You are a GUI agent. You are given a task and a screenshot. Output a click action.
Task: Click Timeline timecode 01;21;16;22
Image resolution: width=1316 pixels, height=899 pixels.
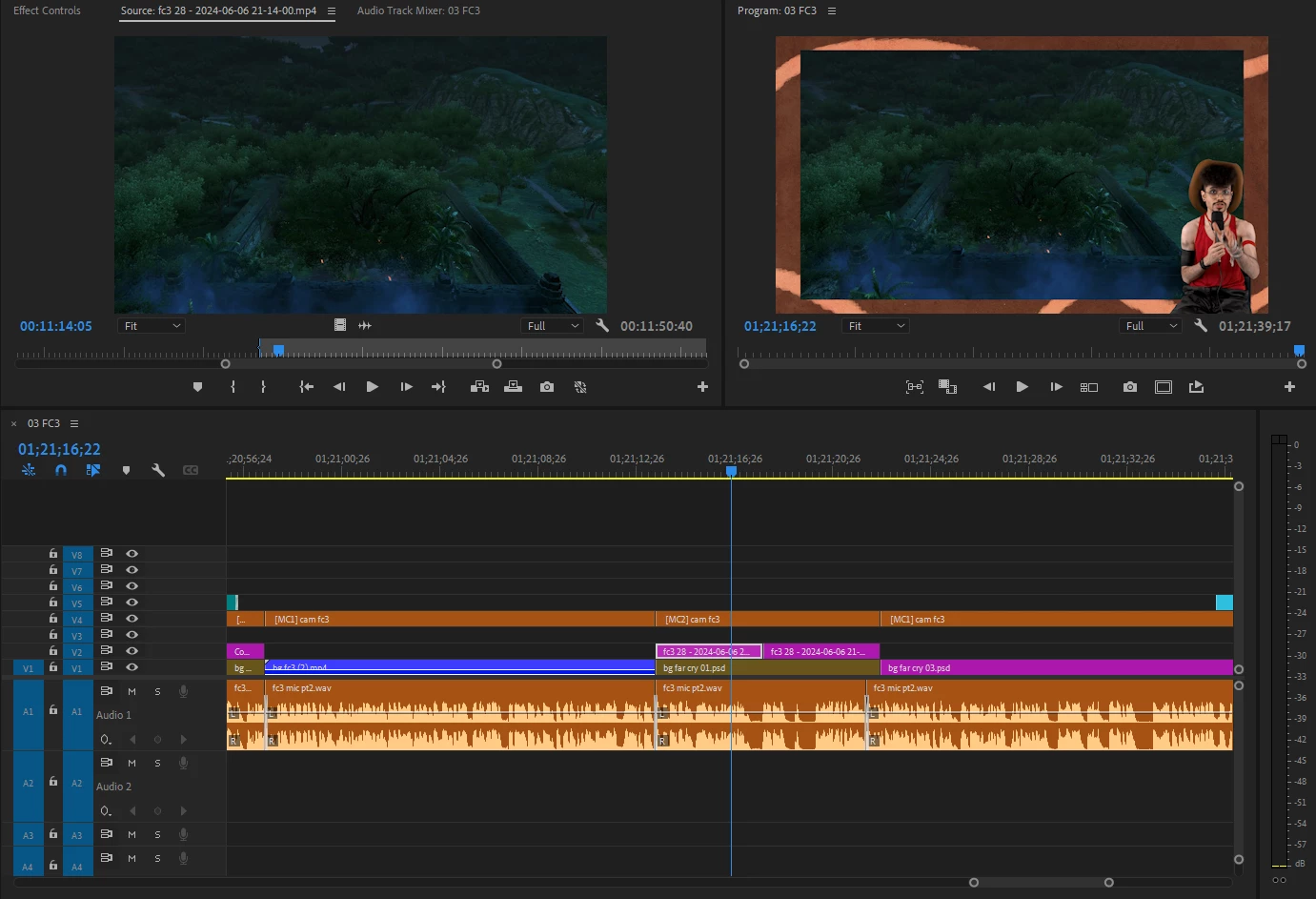click(x=59, y=449)
